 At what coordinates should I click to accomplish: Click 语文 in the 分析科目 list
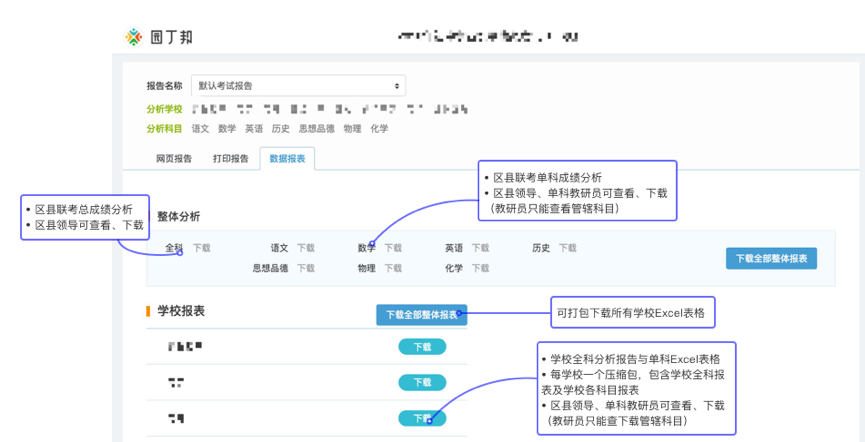pos(200,129)
